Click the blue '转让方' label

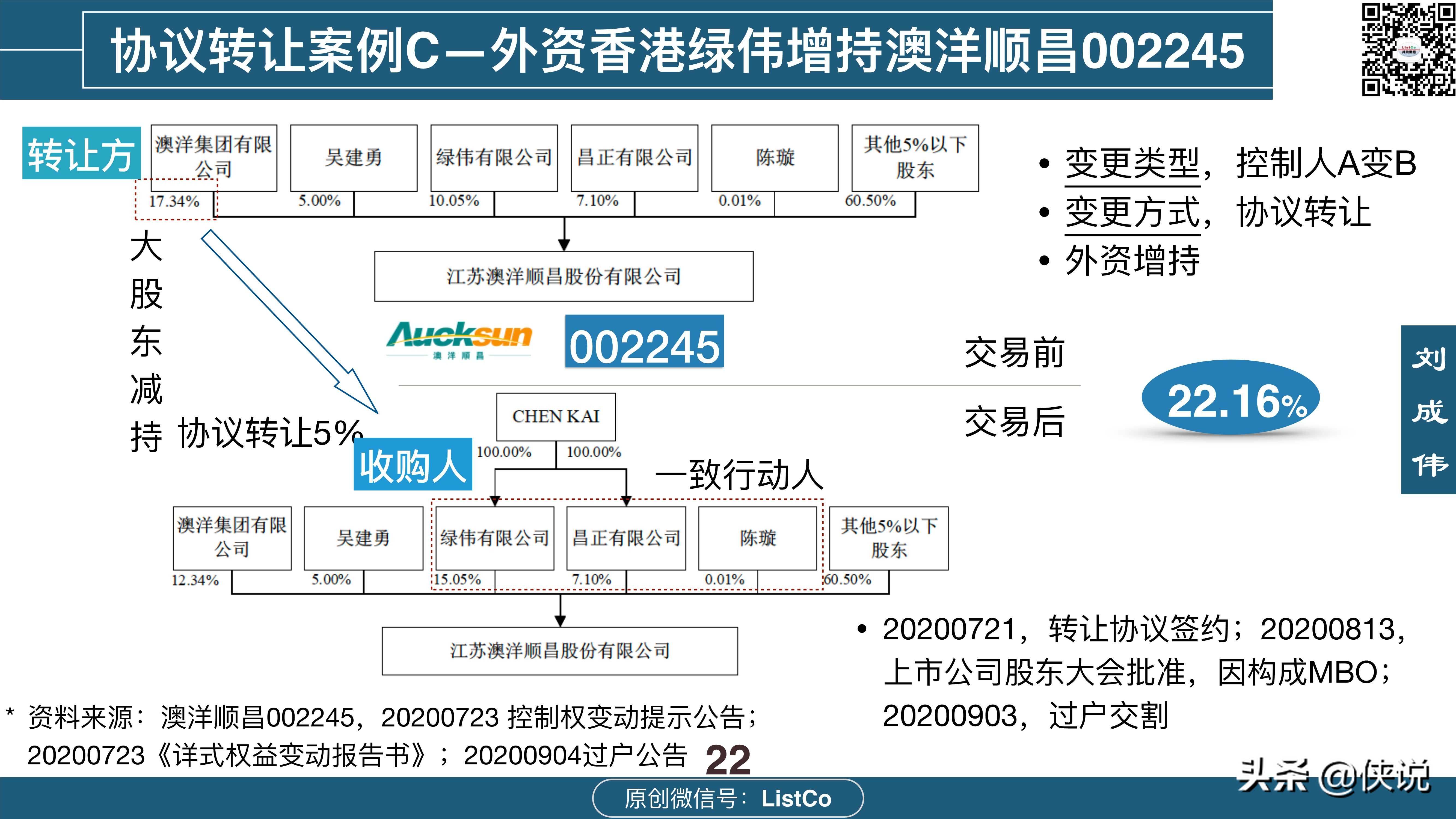(81, 153)
